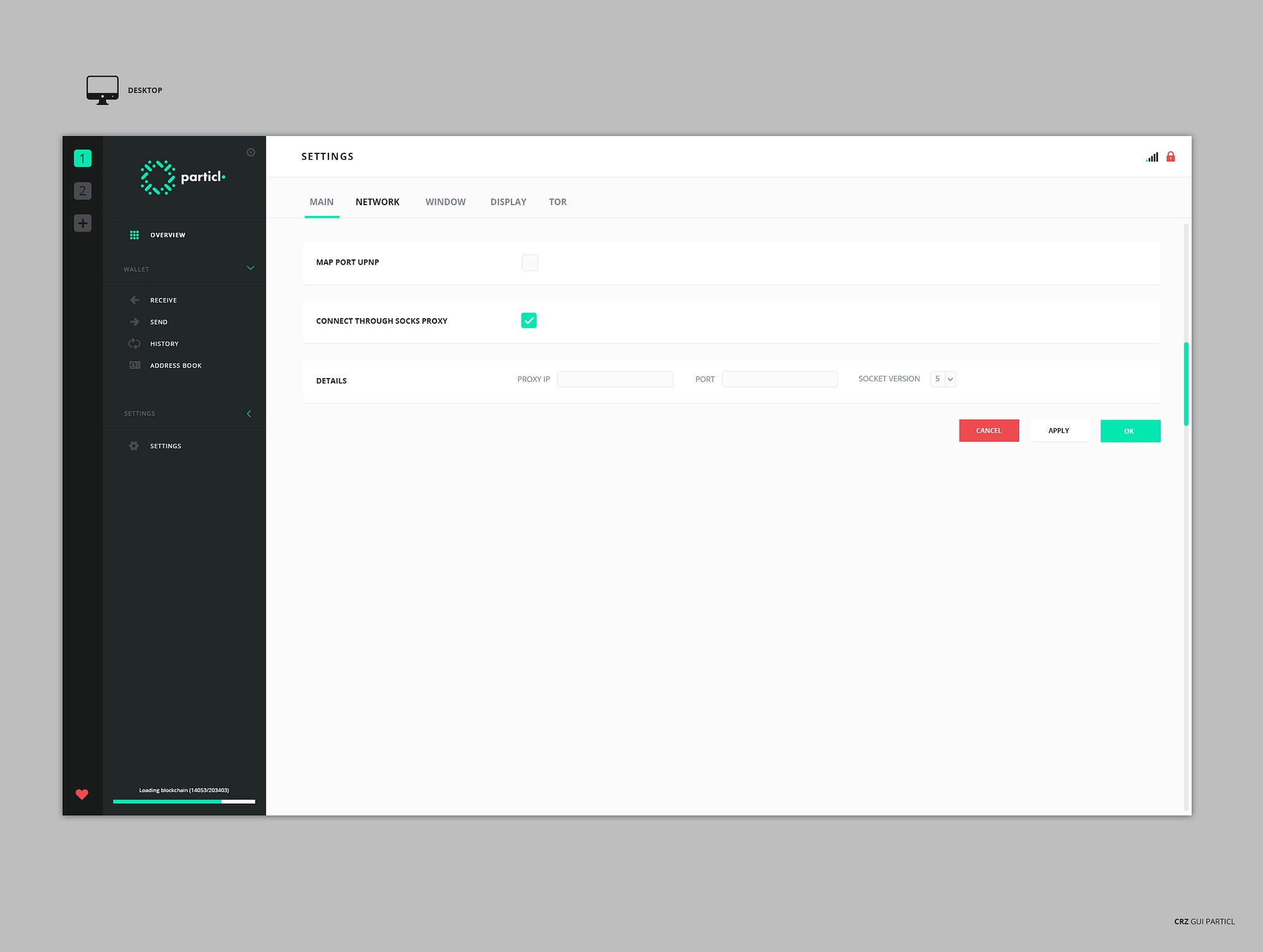The height and width of the screenshot is (952, 1263).
Task: Click the red lock icon
Action: (x=1170, y=157)
